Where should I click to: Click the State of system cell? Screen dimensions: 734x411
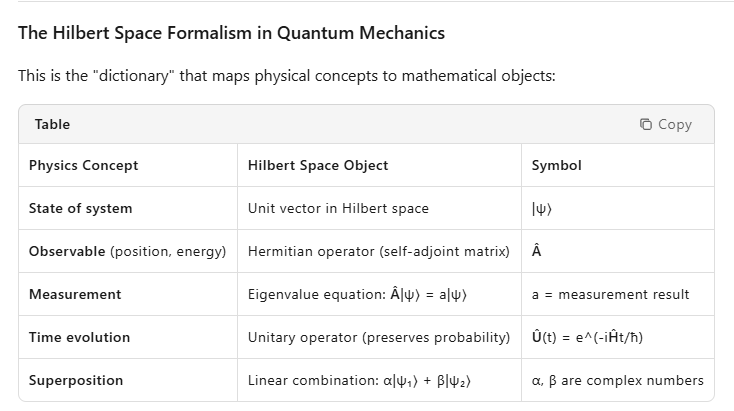click(x=81, y=208)
